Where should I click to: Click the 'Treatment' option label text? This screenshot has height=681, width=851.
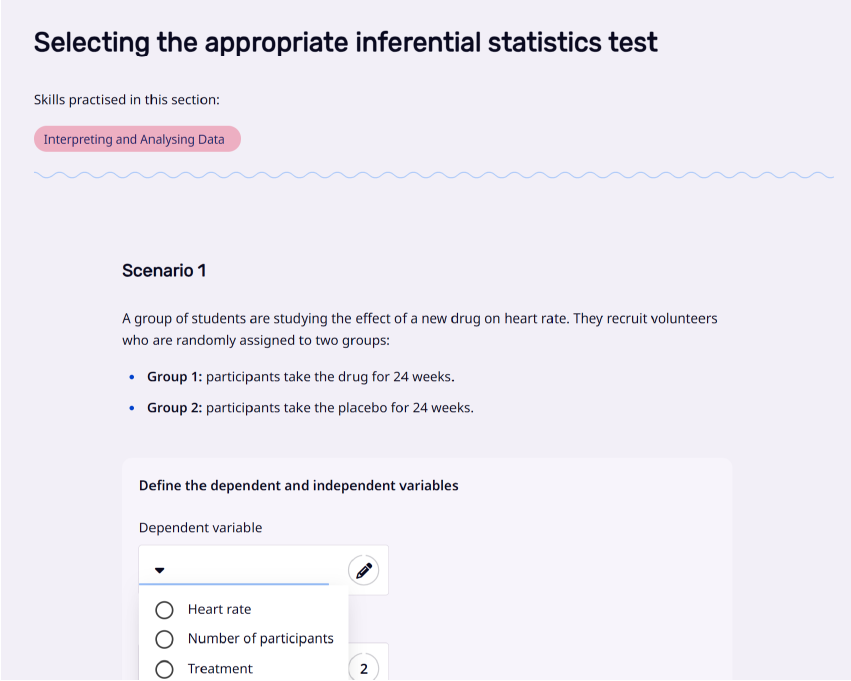click(x=220, y=669)
